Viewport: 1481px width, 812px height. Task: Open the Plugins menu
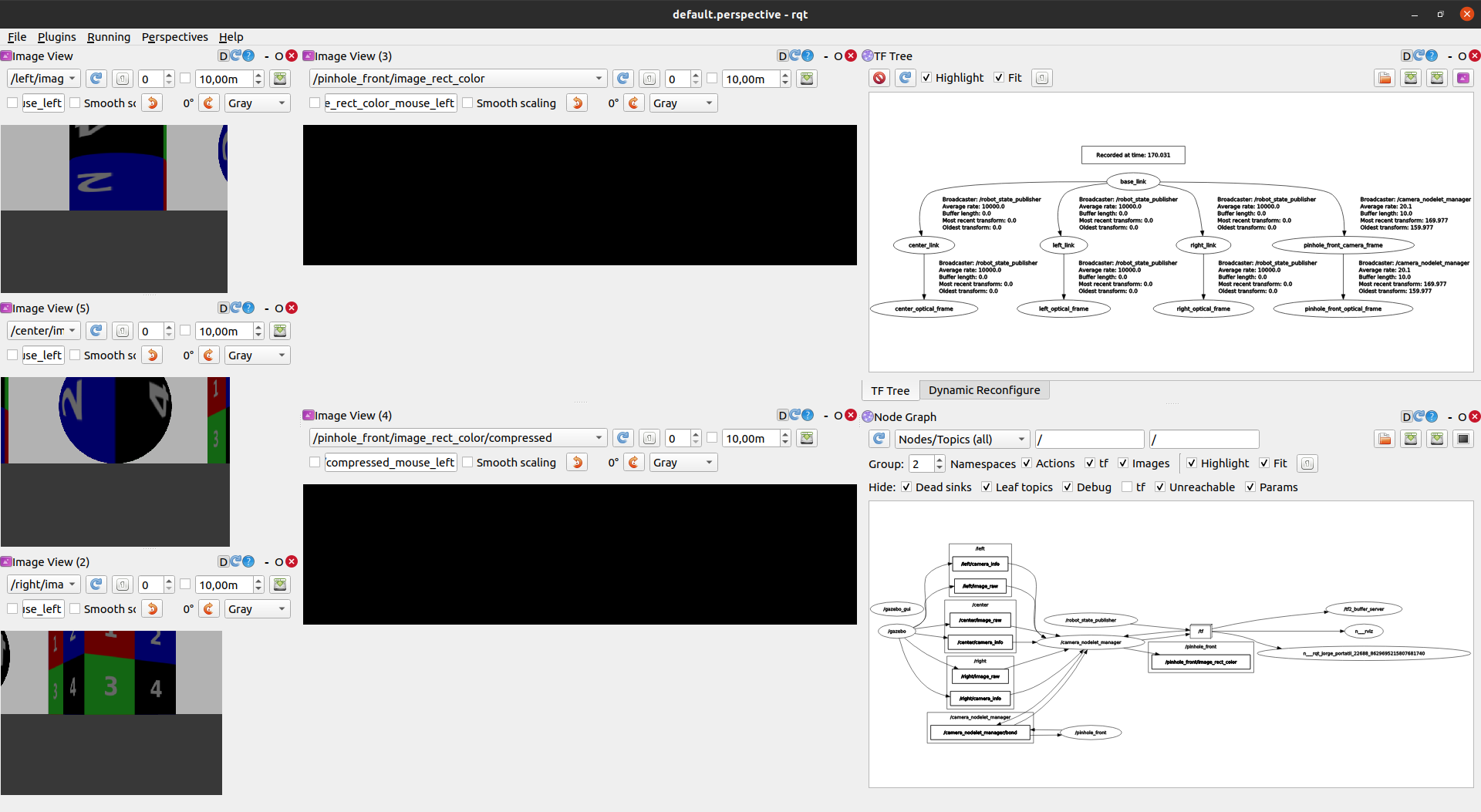tap(56, 37)
